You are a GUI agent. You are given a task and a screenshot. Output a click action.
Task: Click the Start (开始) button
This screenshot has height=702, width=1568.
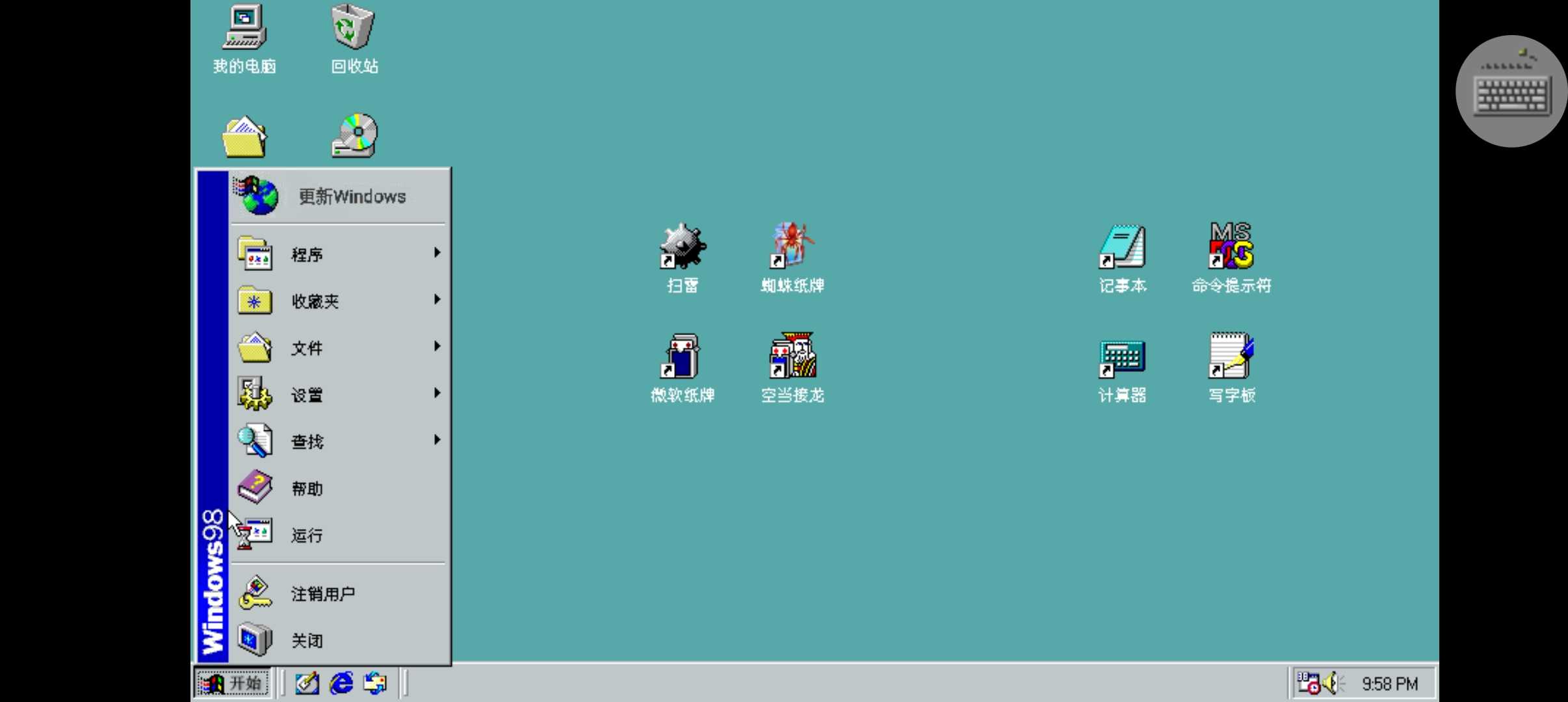click(x=232, y=683)
